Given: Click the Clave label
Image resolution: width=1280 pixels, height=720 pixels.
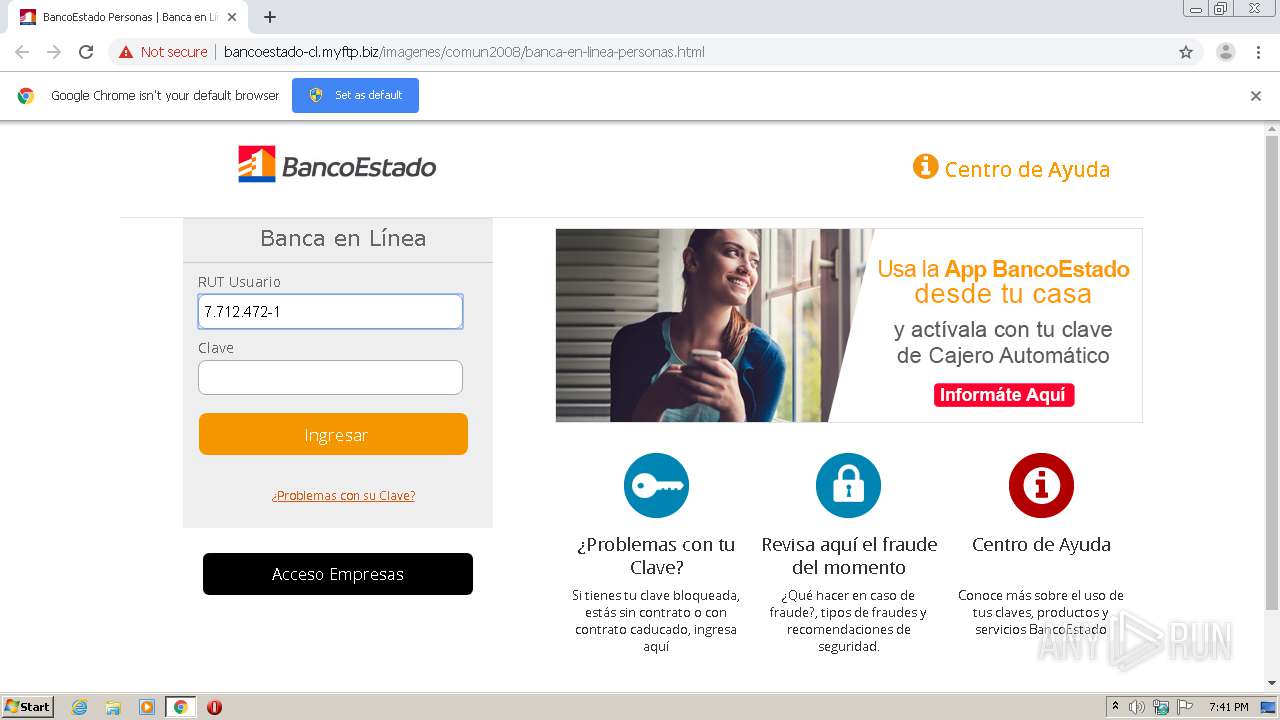Looking at the screenshot, I should (216, 348).
